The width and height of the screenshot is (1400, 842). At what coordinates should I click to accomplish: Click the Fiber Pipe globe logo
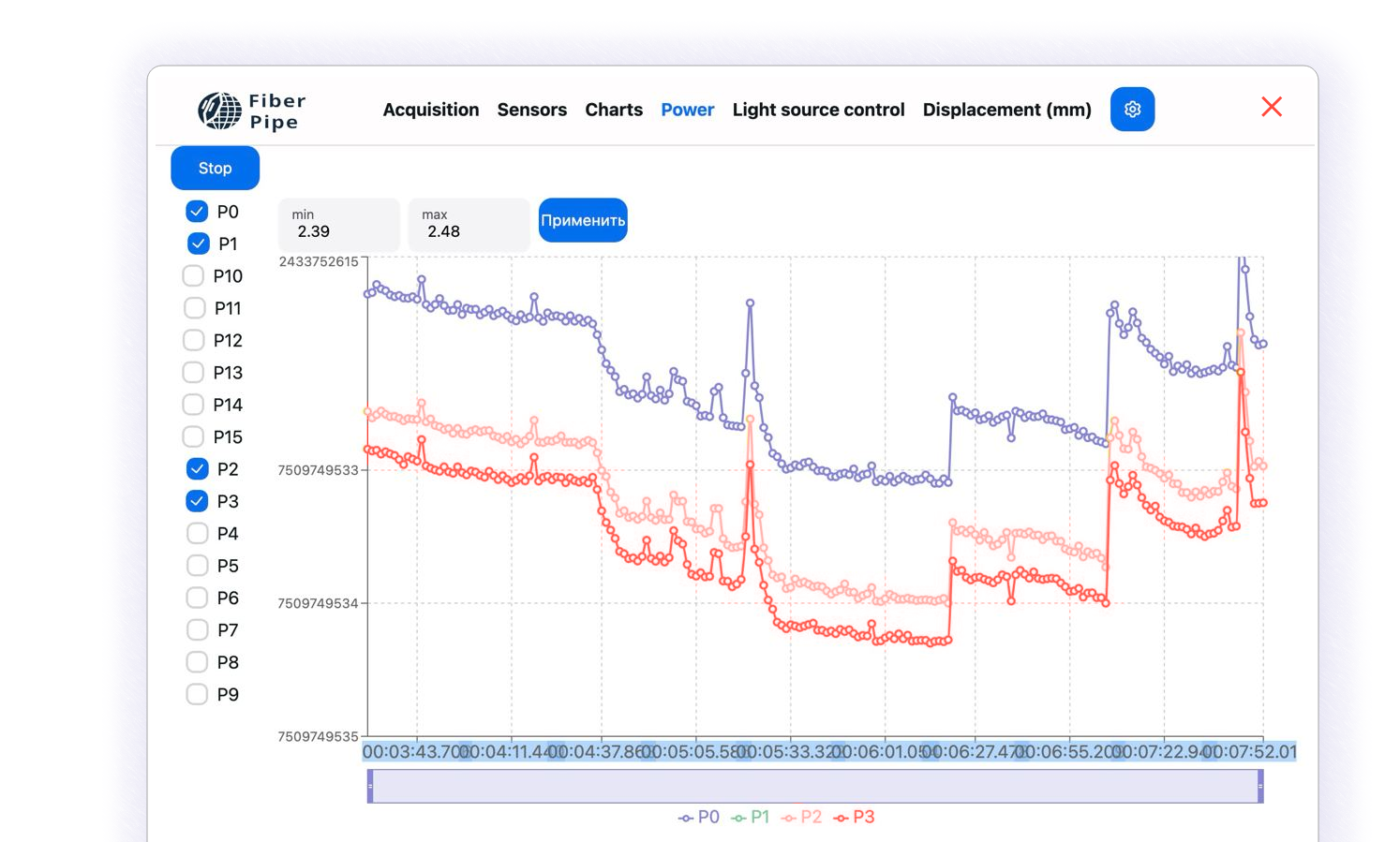pyautogui.click(x=219, y=111)
